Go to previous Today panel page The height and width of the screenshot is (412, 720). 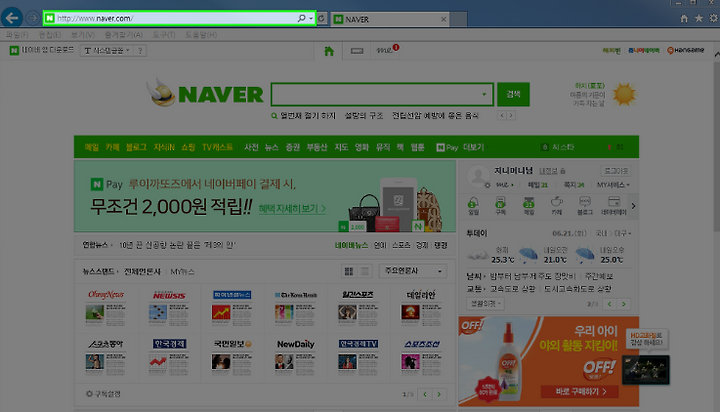click(x=609, y=304)
